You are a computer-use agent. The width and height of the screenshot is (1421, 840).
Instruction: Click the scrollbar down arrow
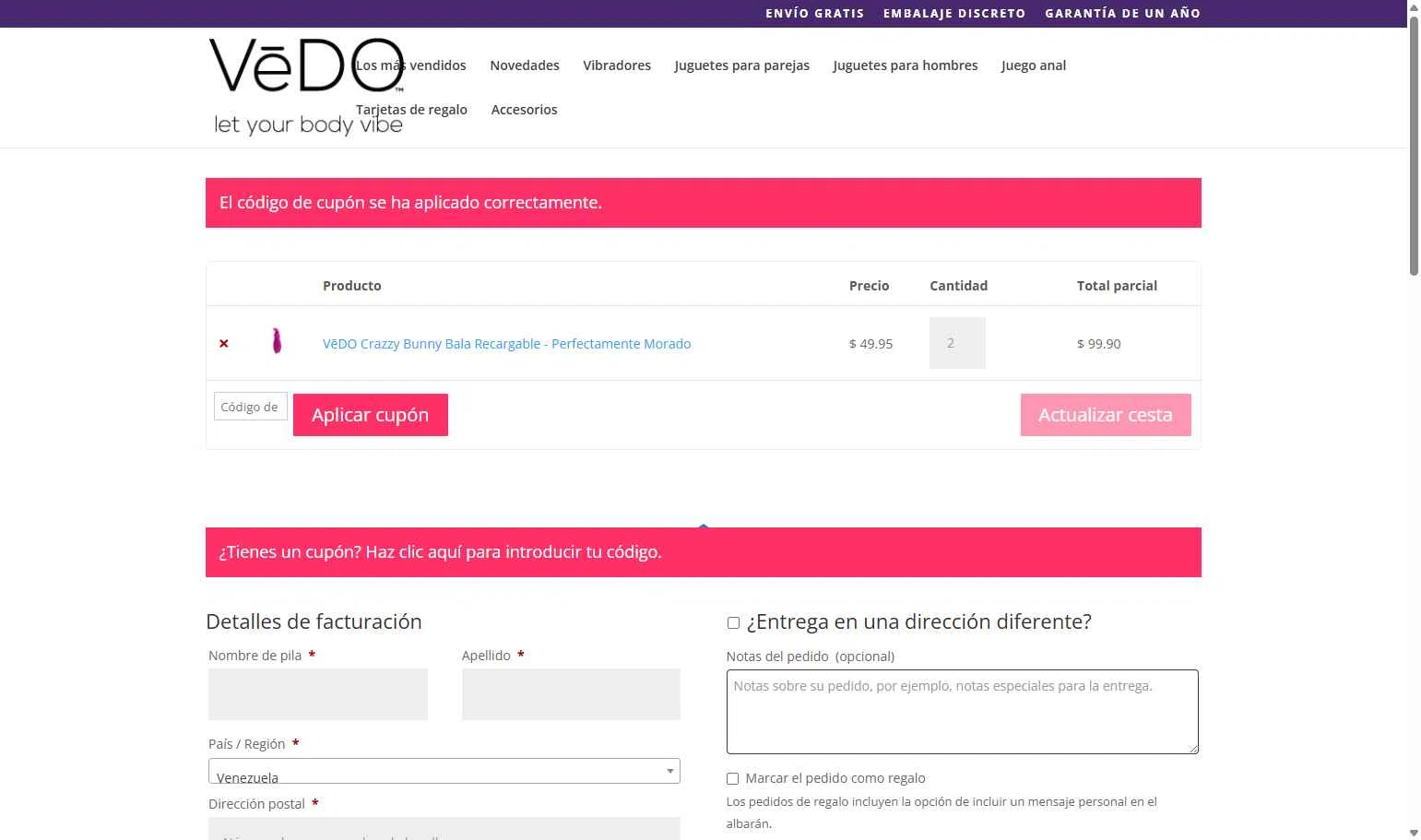point(1414,833)
